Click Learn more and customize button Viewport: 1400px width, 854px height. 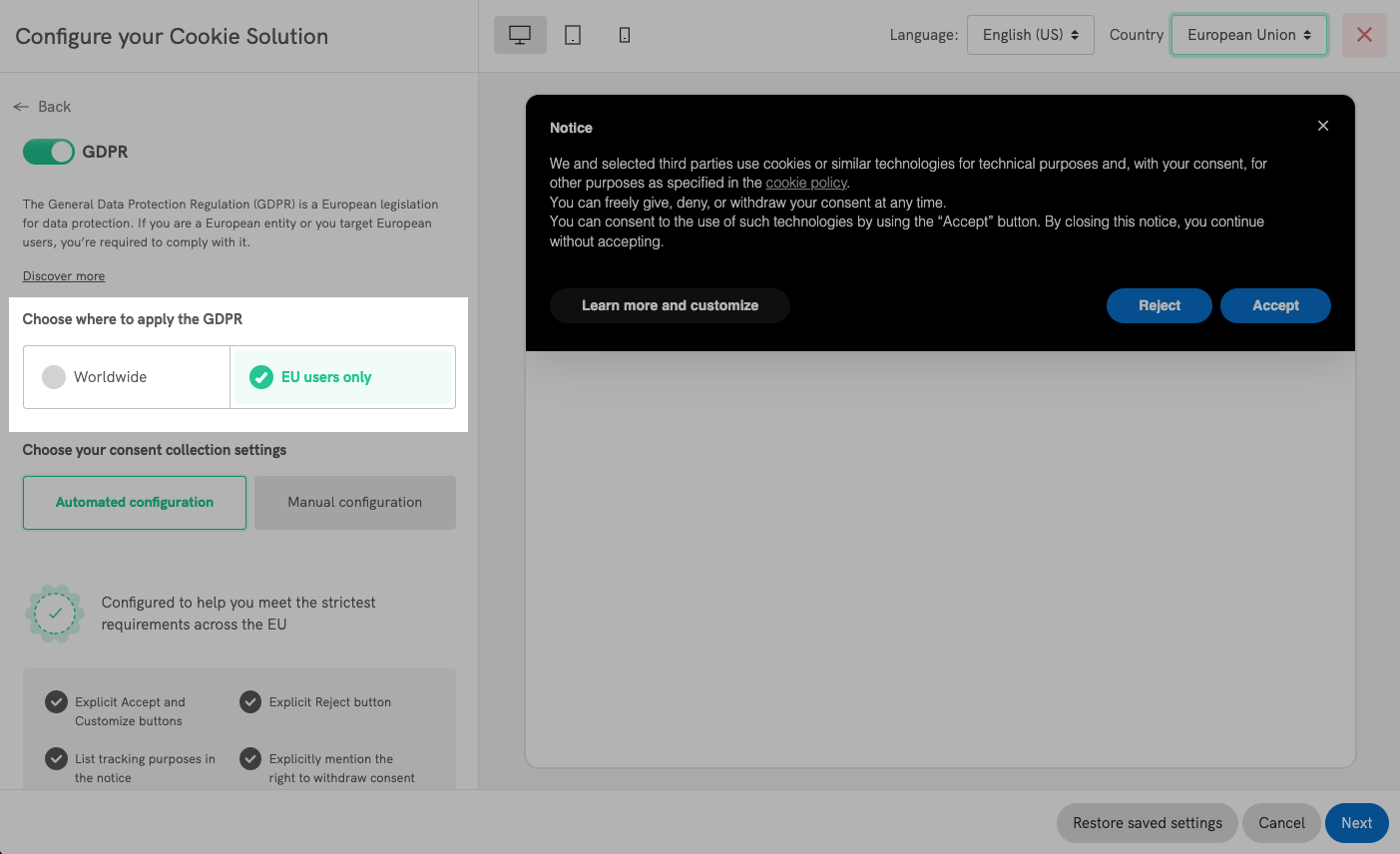coord(670,305)
